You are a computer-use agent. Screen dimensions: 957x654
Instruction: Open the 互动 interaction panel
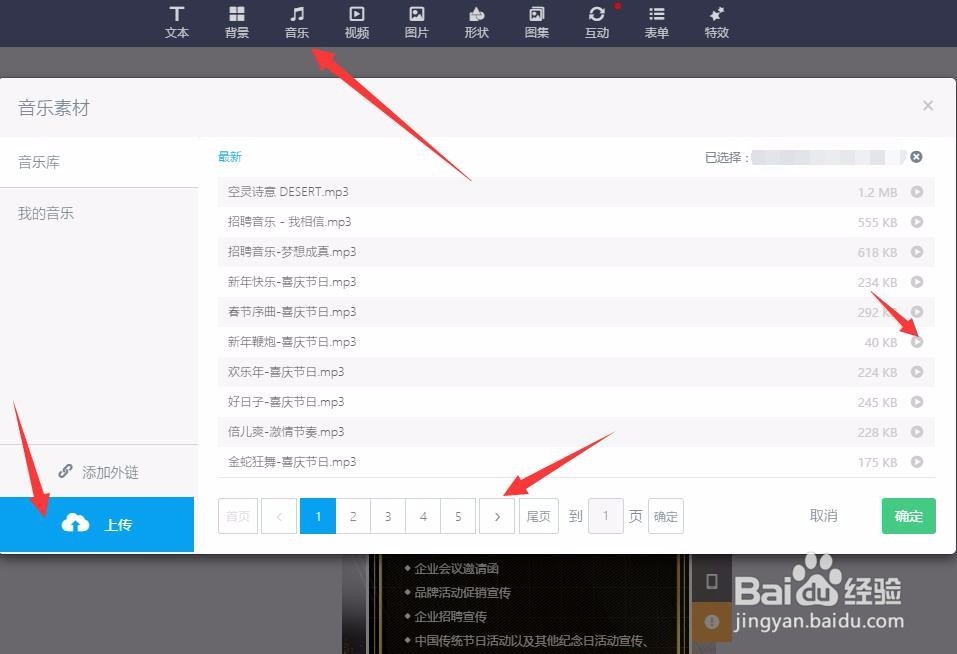click(x=596, y=22)
